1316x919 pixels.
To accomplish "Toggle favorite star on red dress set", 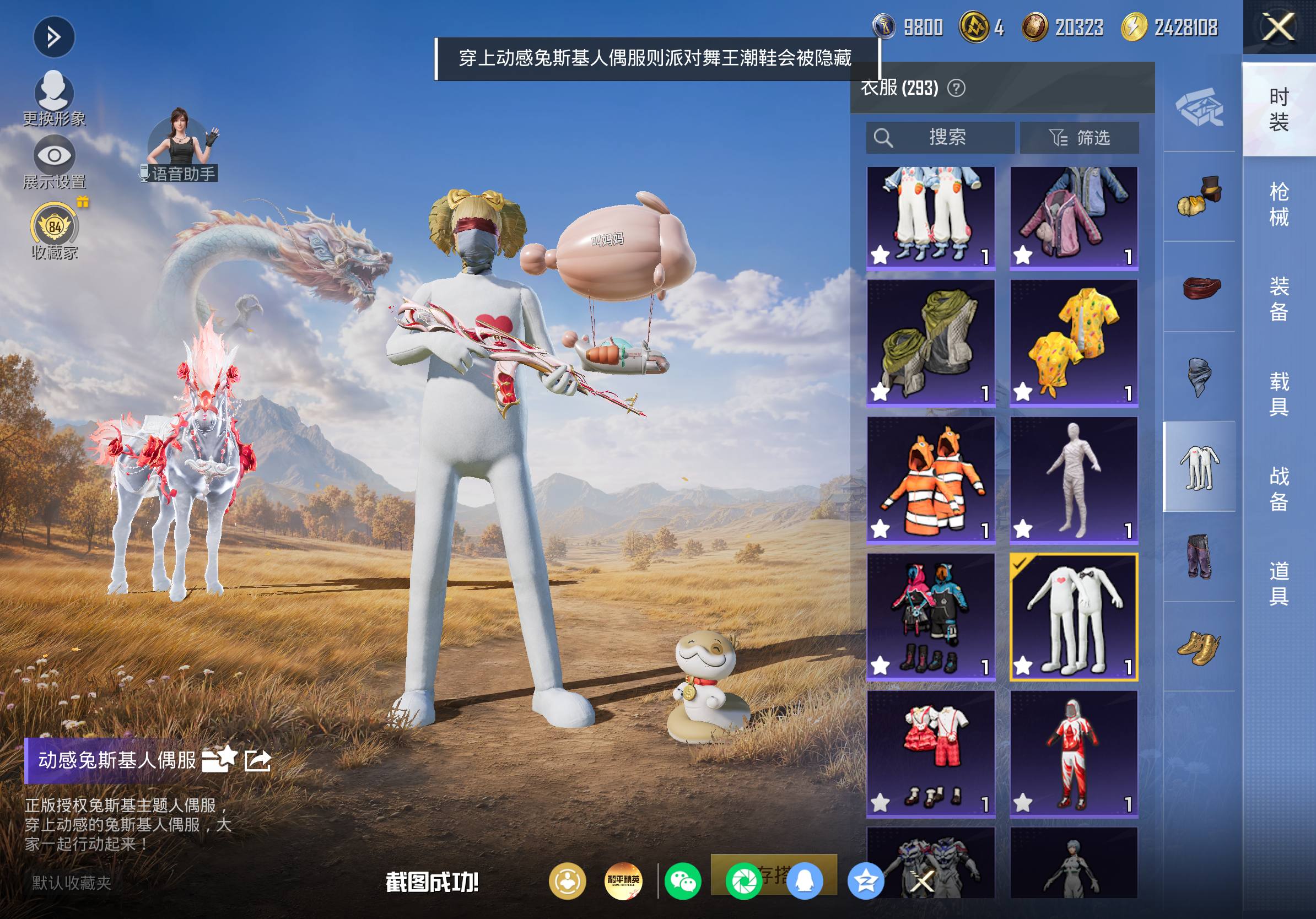I will pyautogui.click(x=881, y=803).
